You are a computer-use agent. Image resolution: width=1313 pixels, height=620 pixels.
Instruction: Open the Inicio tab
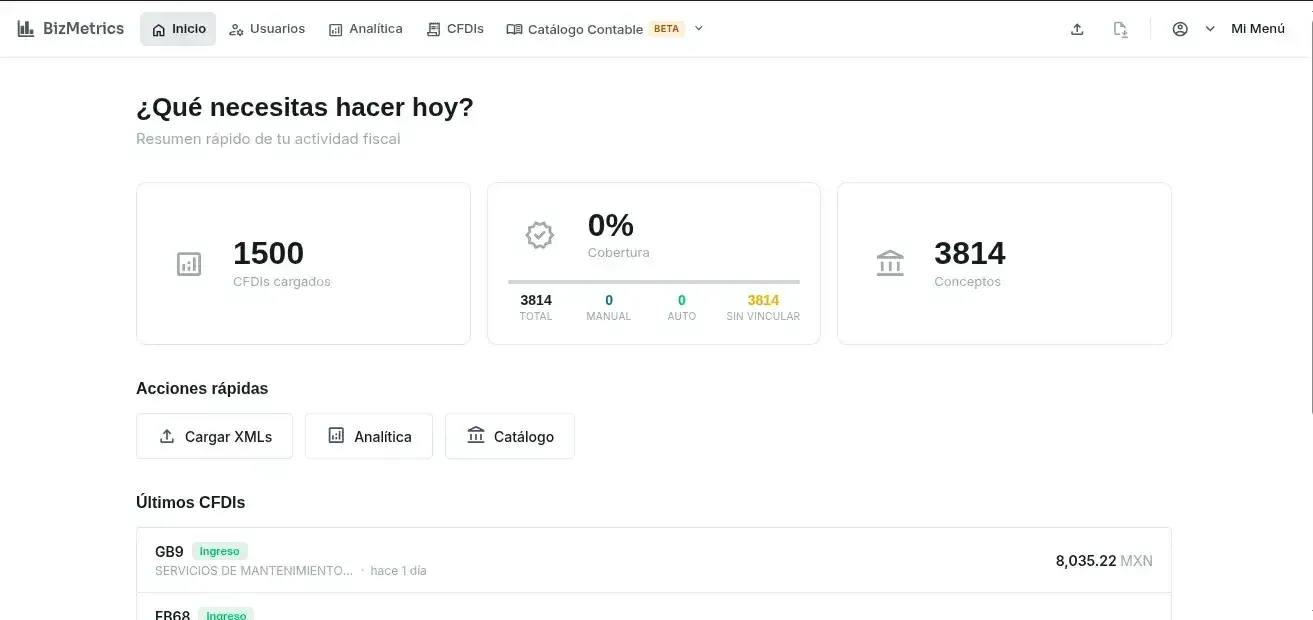(x=178, y=29)
